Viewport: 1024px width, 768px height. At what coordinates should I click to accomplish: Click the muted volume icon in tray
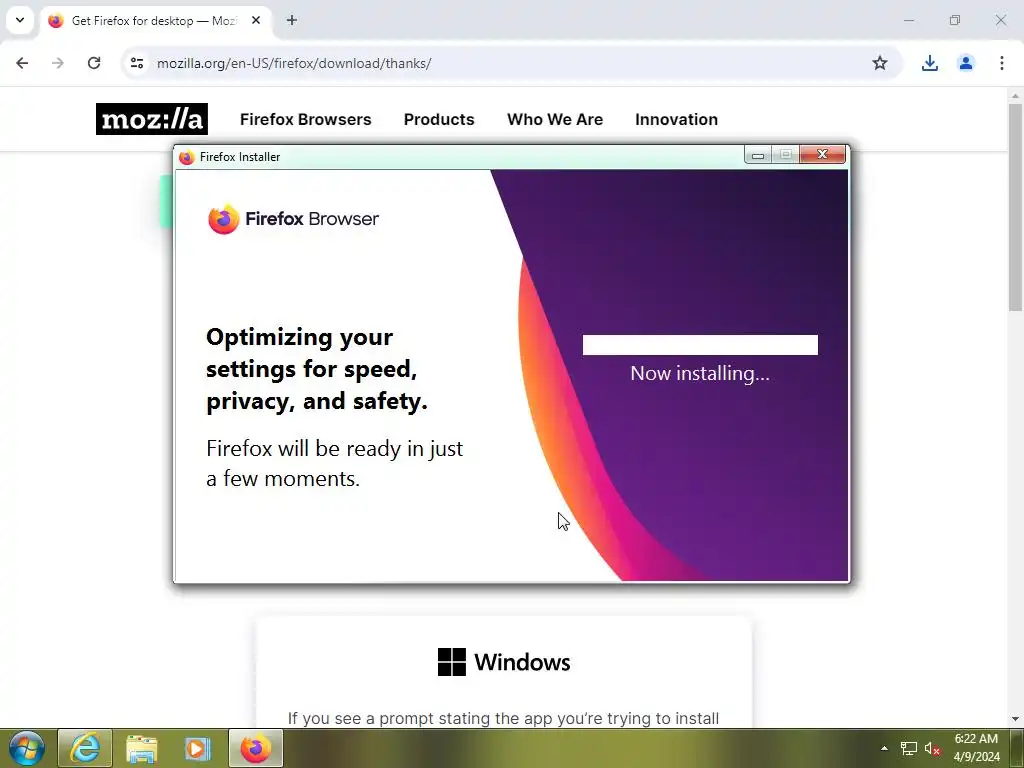pos(932,748)
